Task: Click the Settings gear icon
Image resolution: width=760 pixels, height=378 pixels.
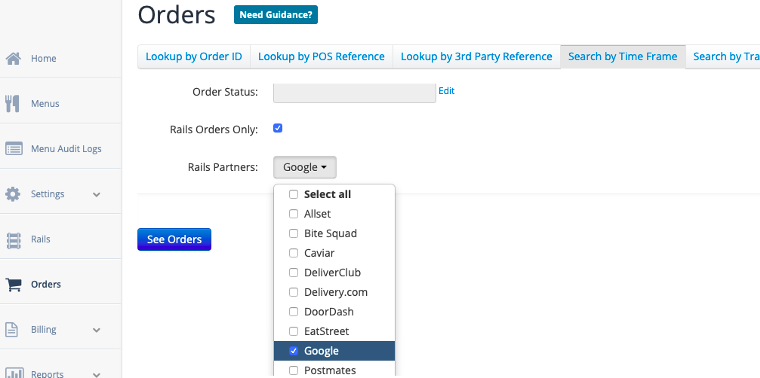Action: point(13,194)
